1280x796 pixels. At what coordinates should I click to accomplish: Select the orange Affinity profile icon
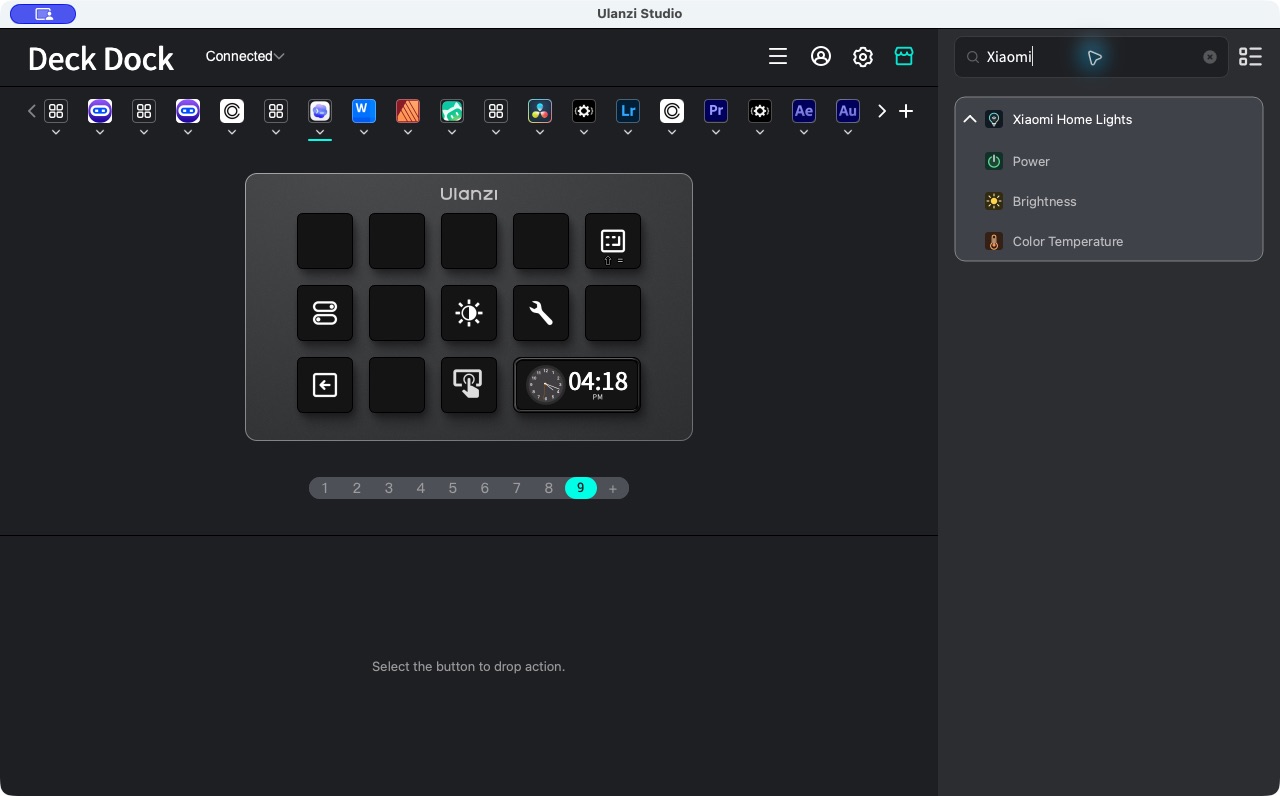408,110
